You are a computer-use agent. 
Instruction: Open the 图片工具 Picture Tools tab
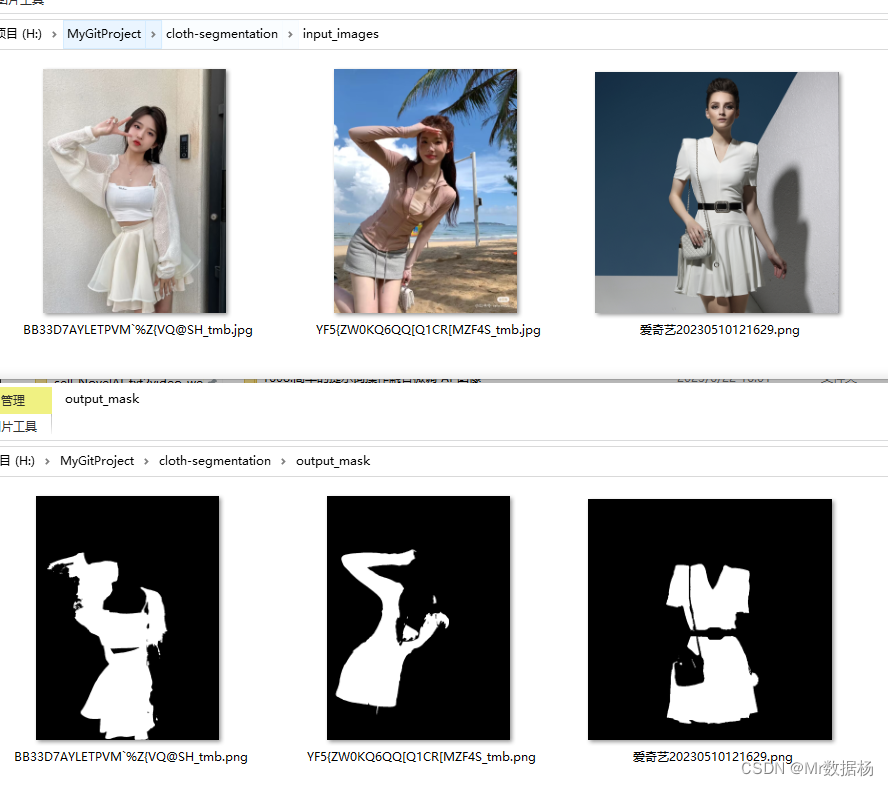point(20,424)
